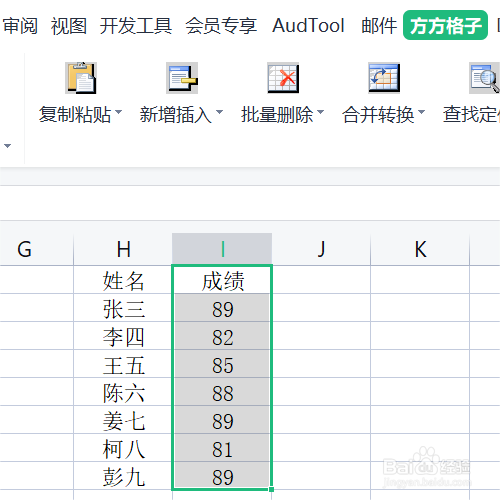This screenshot has width=500, height=500.
Task: Expand the 复制粘贴 dropdown arrow
Action: click(118, 112)
